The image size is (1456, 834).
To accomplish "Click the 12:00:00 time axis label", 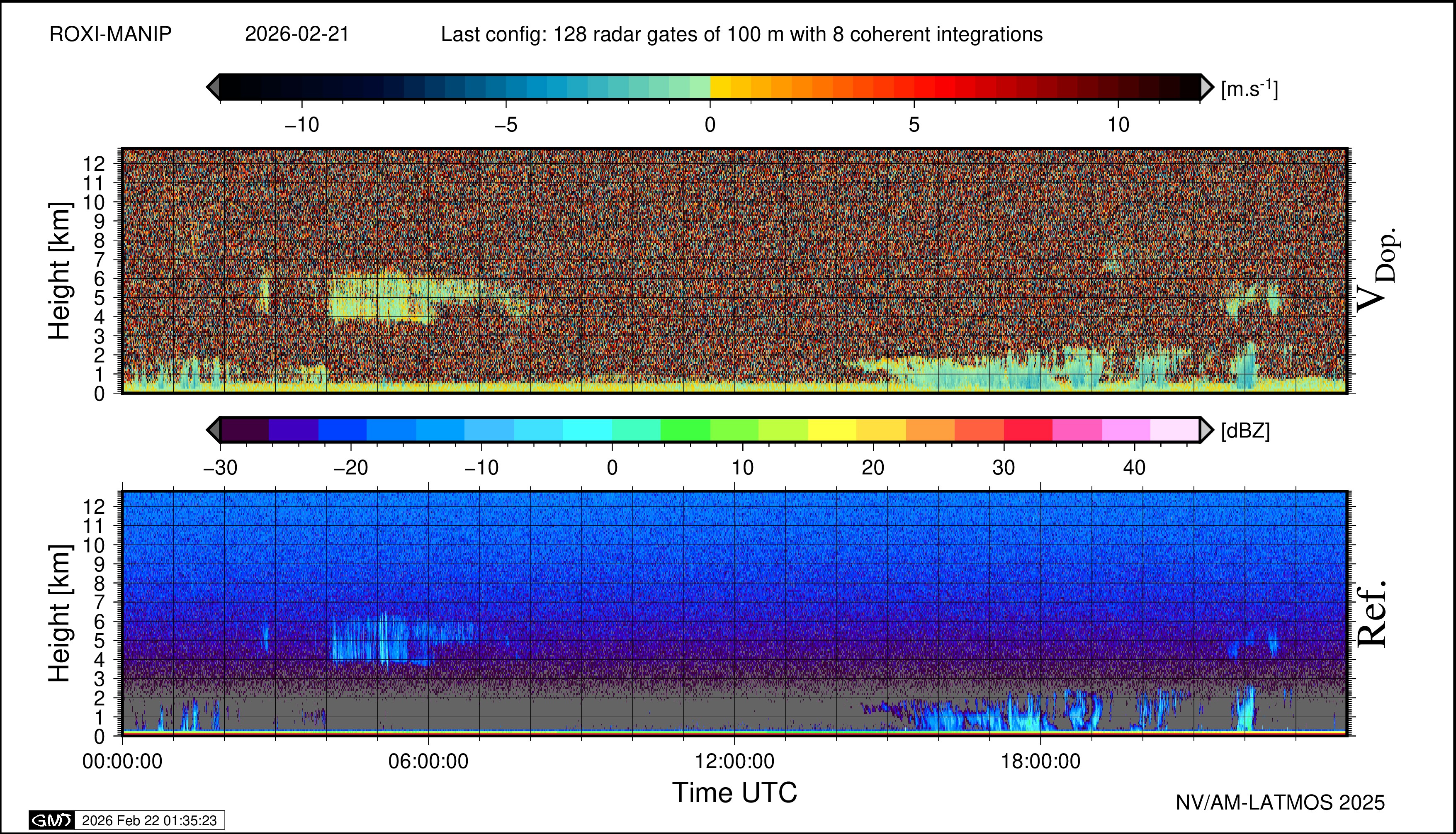I will click(x=734, y=761).
